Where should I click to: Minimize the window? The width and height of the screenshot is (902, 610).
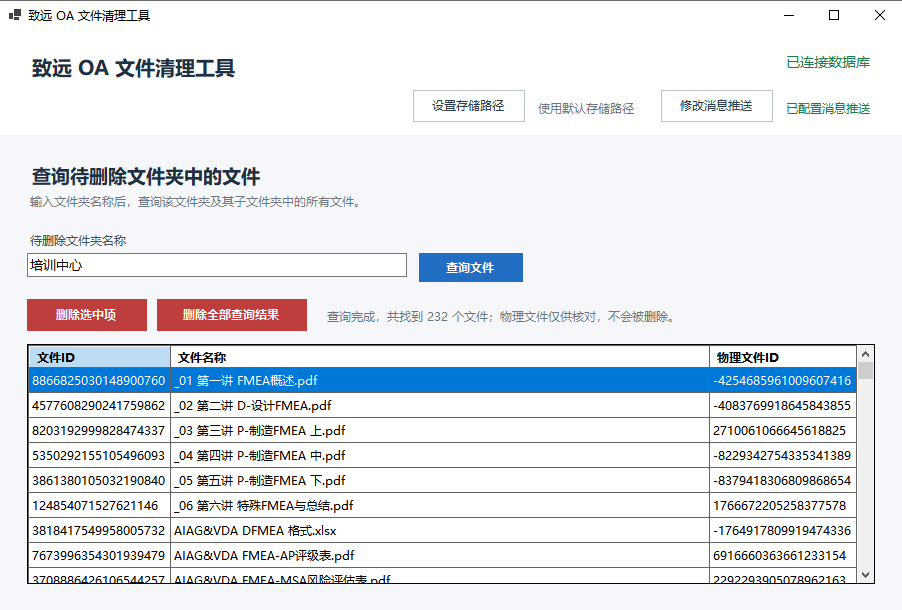point(789,16)
